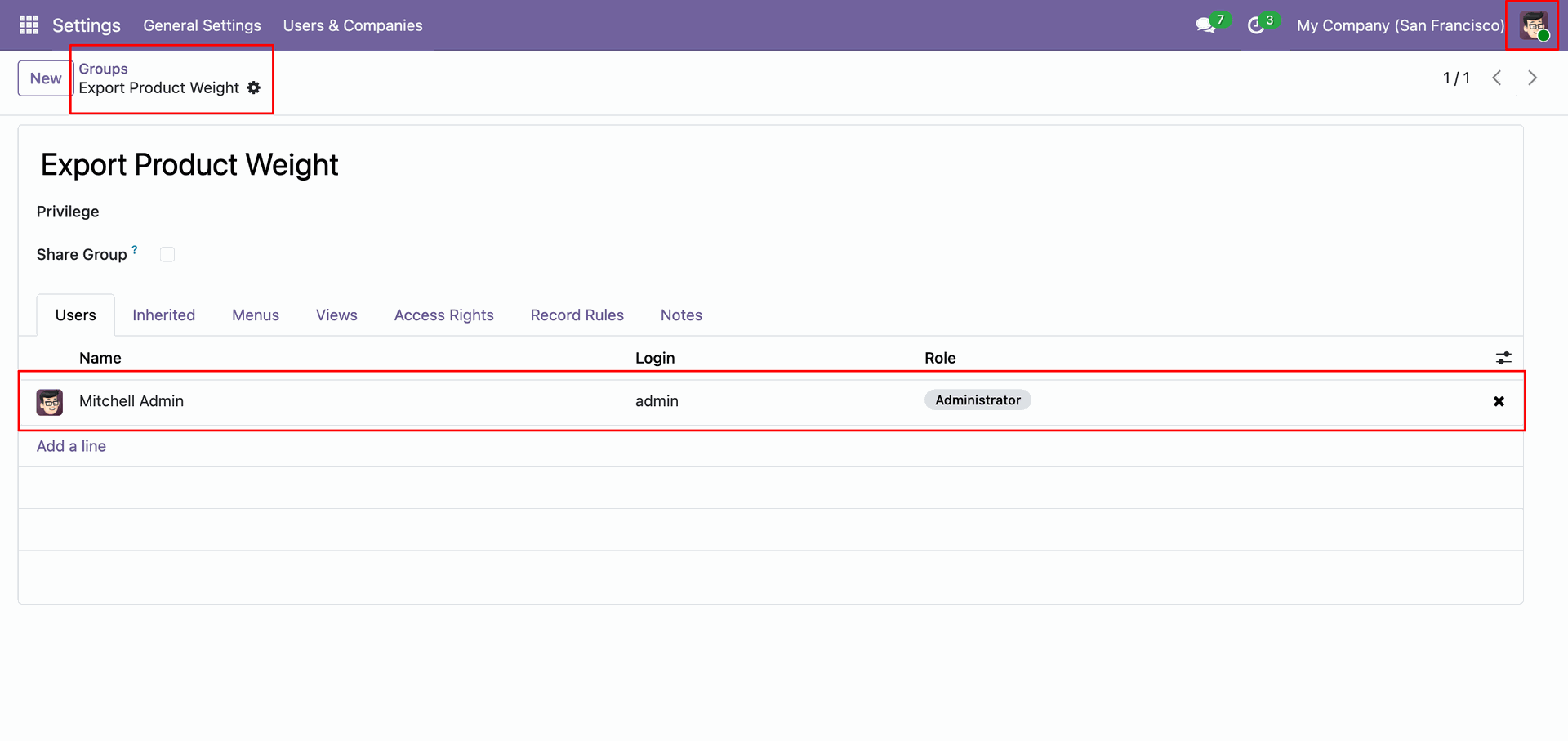Open the conversations chat icon
Image resolution: width=1568 pixels, height=741 pixels.
[x=1205, y=25]
